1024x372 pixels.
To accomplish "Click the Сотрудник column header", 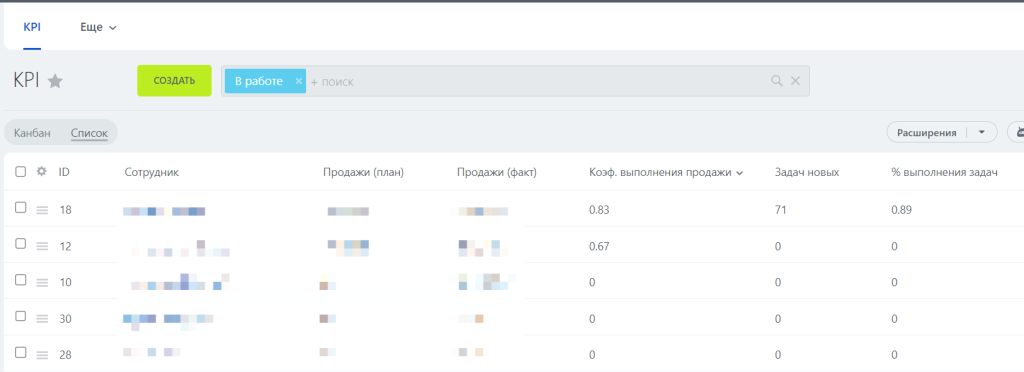I will pyautogui.click(x=152, y=172).
